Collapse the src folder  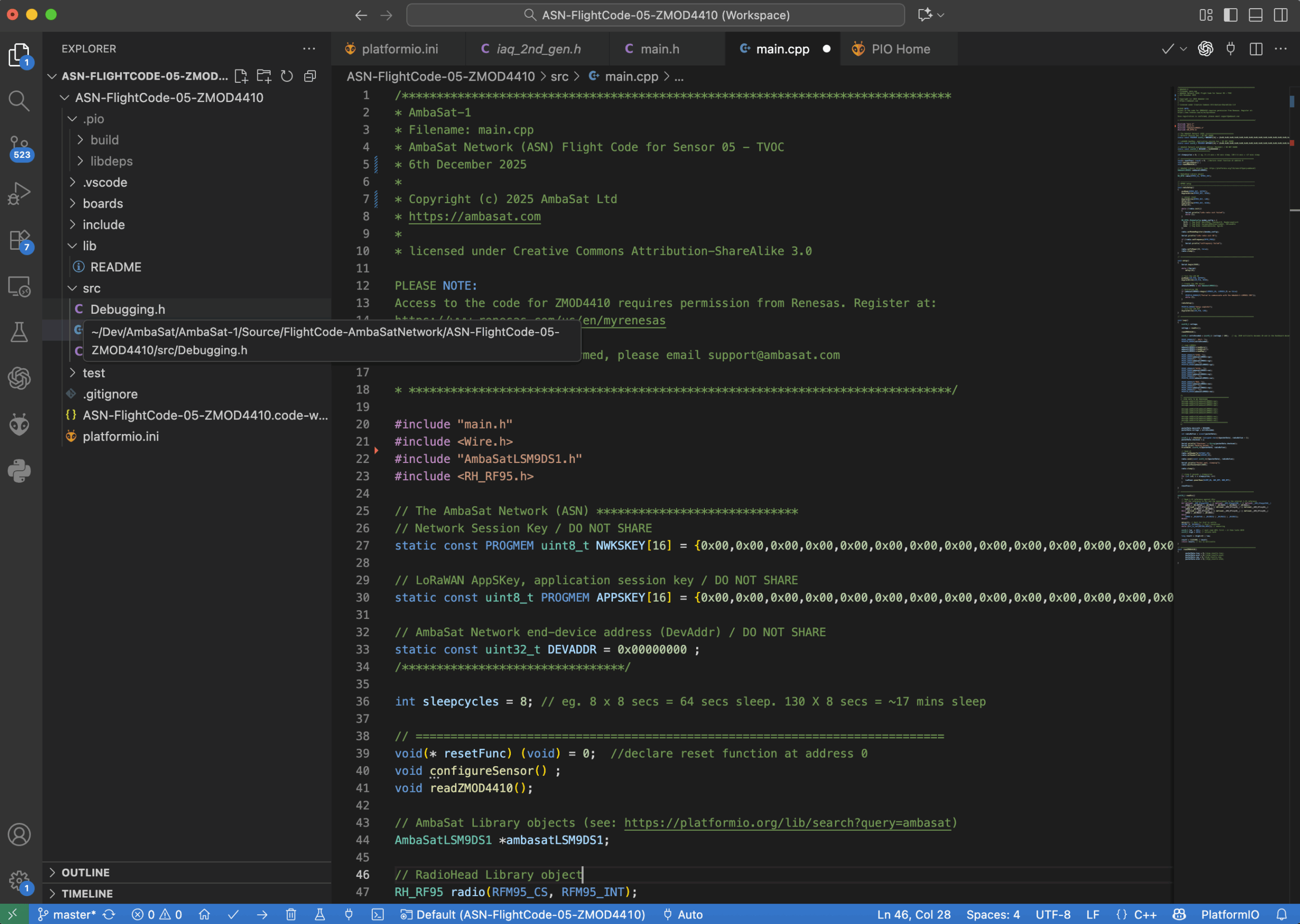[91, 288]
